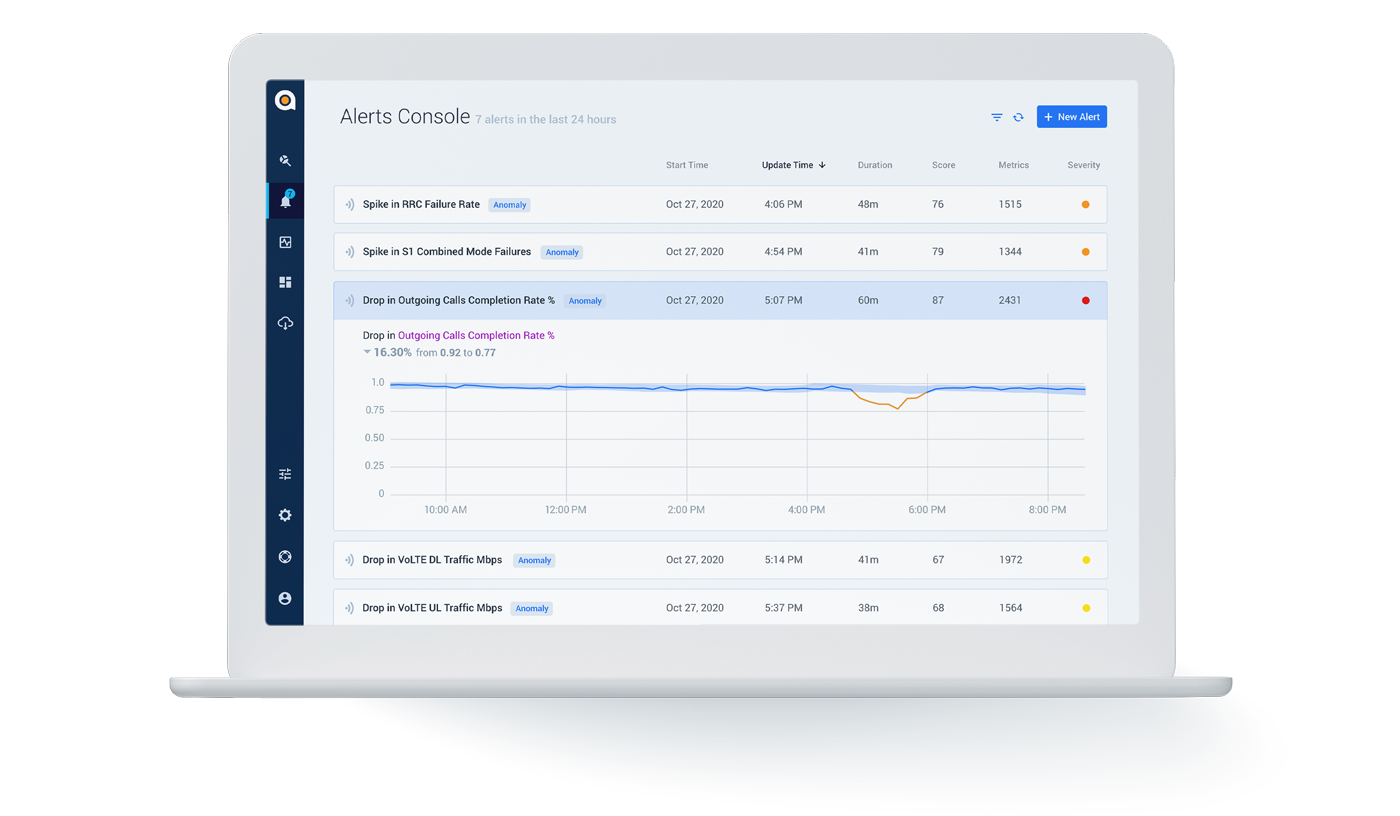Click Anomaly tag on Outgoing Calls Completion row

(x=585, y=301)
